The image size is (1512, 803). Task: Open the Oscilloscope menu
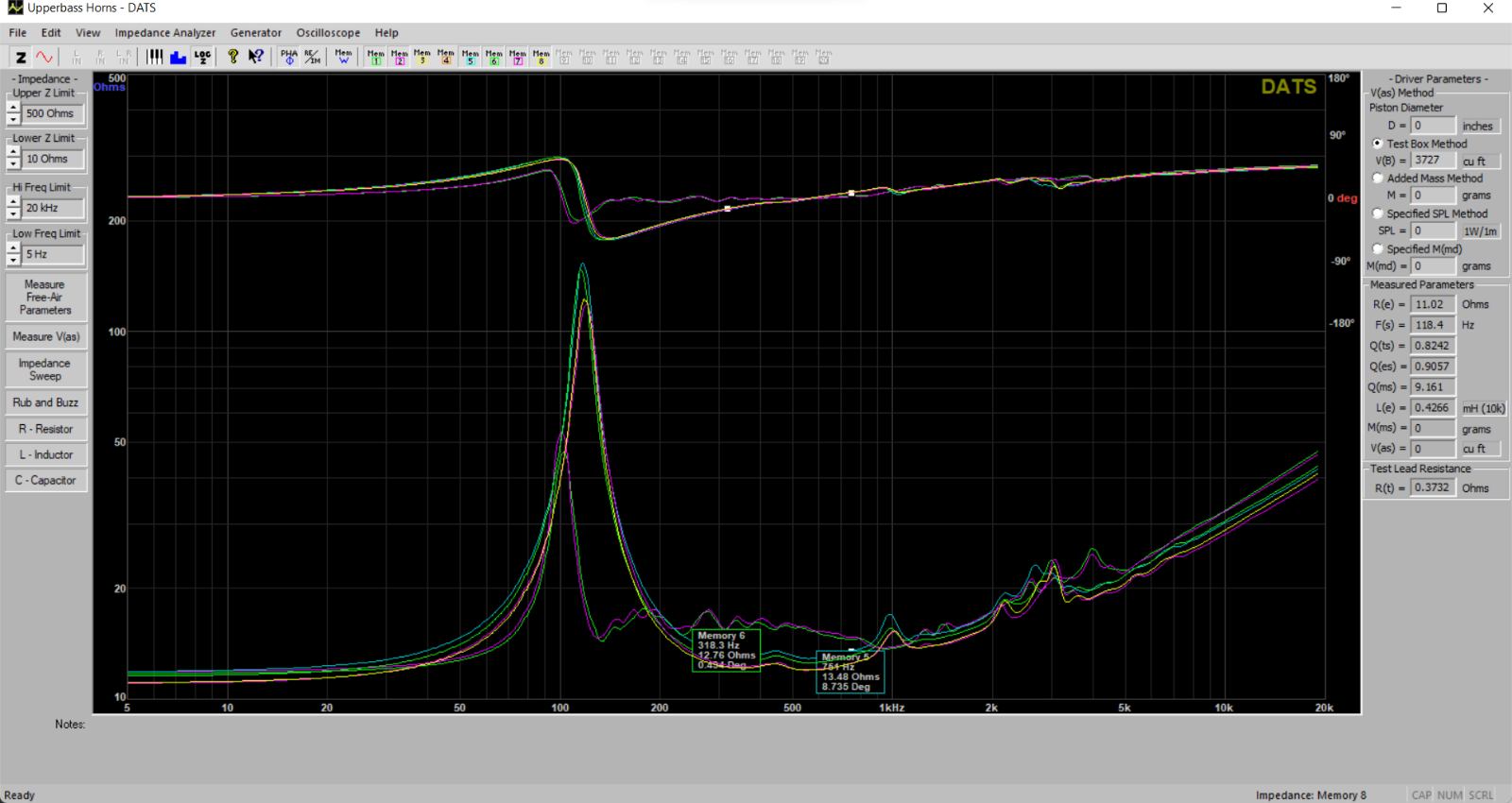coord(328,32)
